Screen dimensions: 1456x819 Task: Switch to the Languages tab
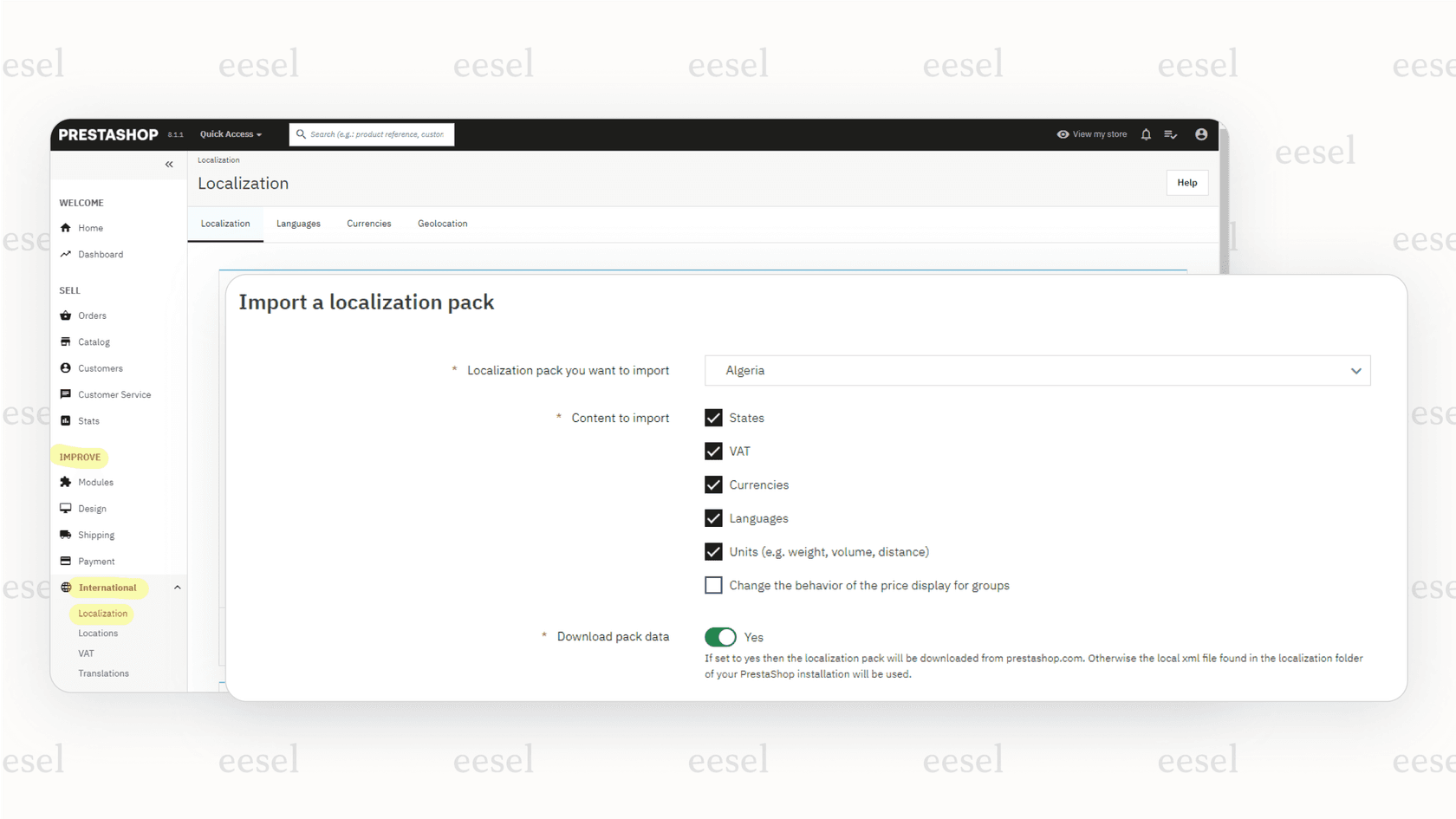click(298, 224)
